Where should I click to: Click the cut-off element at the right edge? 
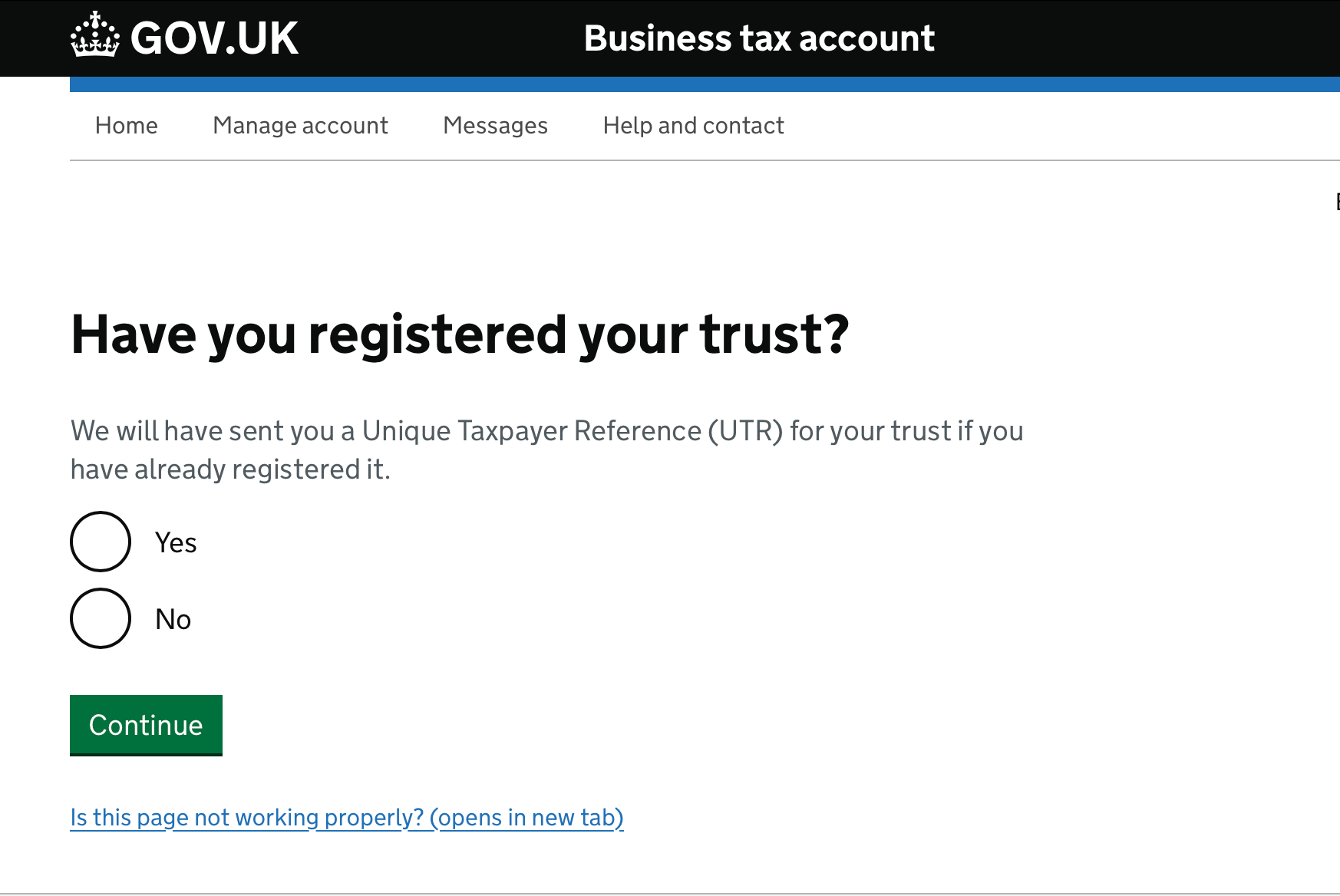(x=1336, y=202)
